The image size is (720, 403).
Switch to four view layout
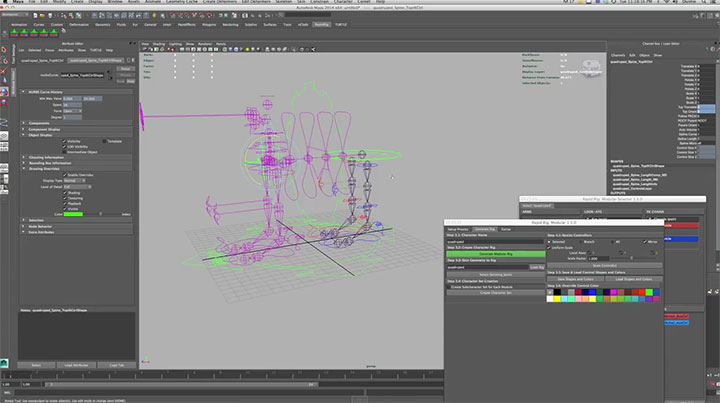[4, 147]
